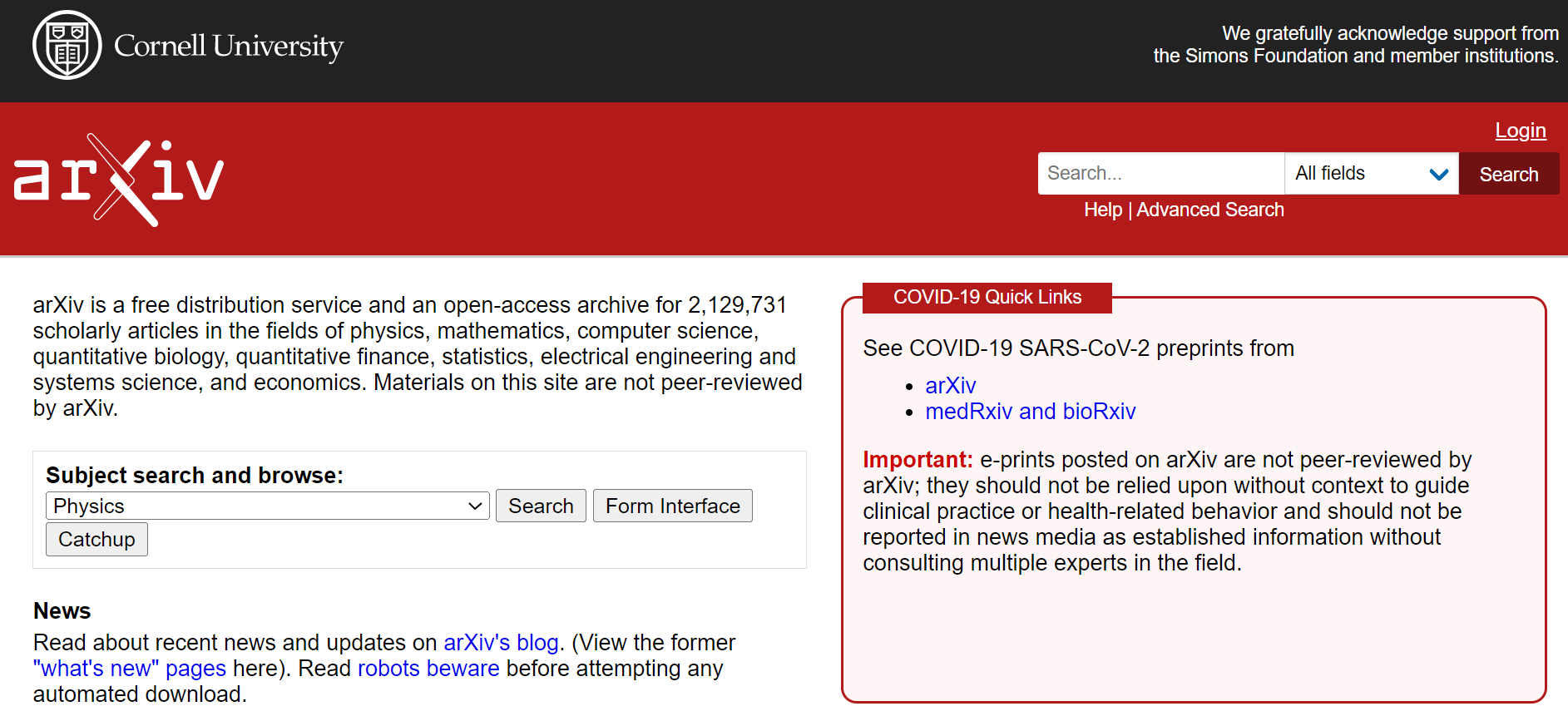Open the Help link
This screenshot has height=716, width=1568.
[1103, 210]
